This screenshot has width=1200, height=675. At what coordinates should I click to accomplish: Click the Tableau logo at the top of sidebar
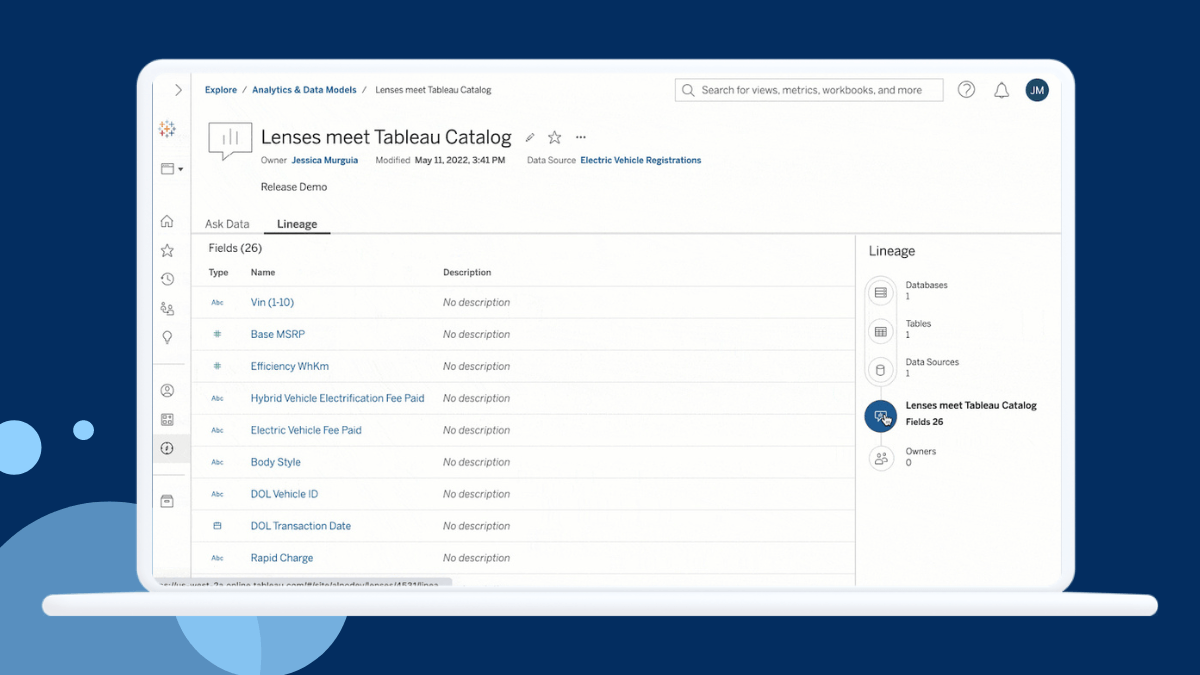coord(167,129)
